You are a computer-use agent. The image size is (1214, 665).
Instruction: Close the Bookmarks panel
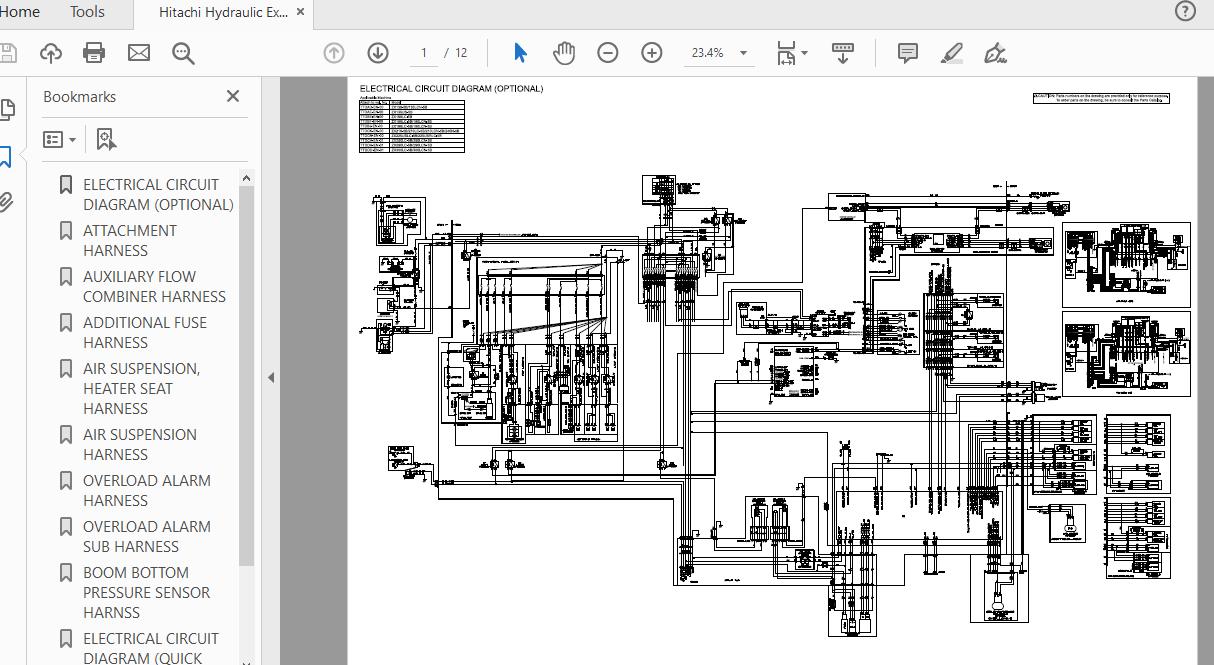(233, 96)
